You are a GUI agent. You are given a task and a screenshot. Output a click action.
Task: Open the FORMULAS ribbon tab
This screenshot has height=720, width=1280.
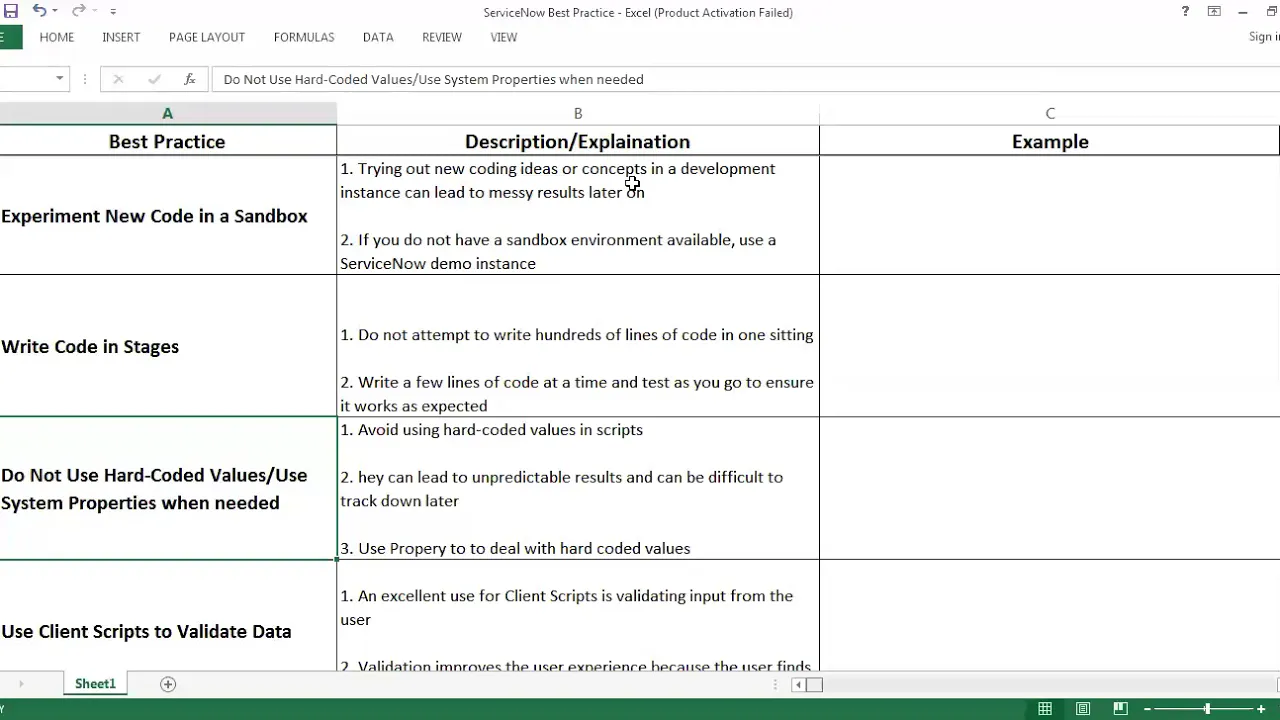[304, 37]
